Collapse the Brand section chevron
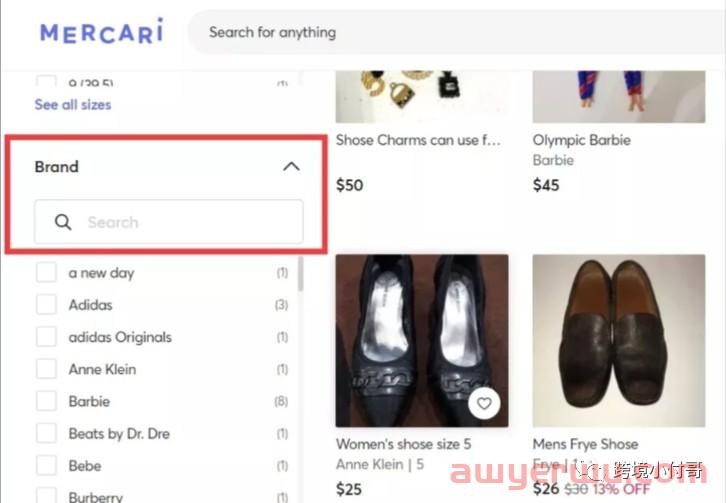Screen dimensions: 726x503 click(x=291, y=166)
